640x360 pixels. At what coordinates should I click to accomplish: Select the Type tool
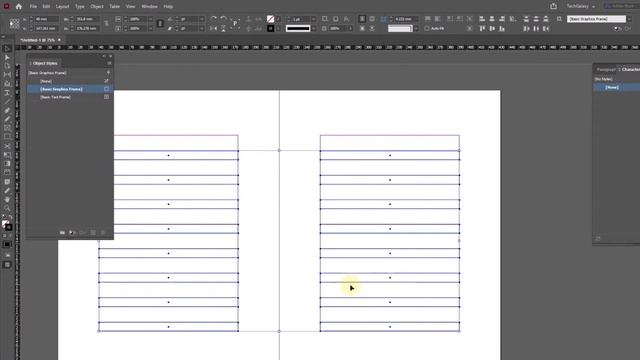coord(7,93)
